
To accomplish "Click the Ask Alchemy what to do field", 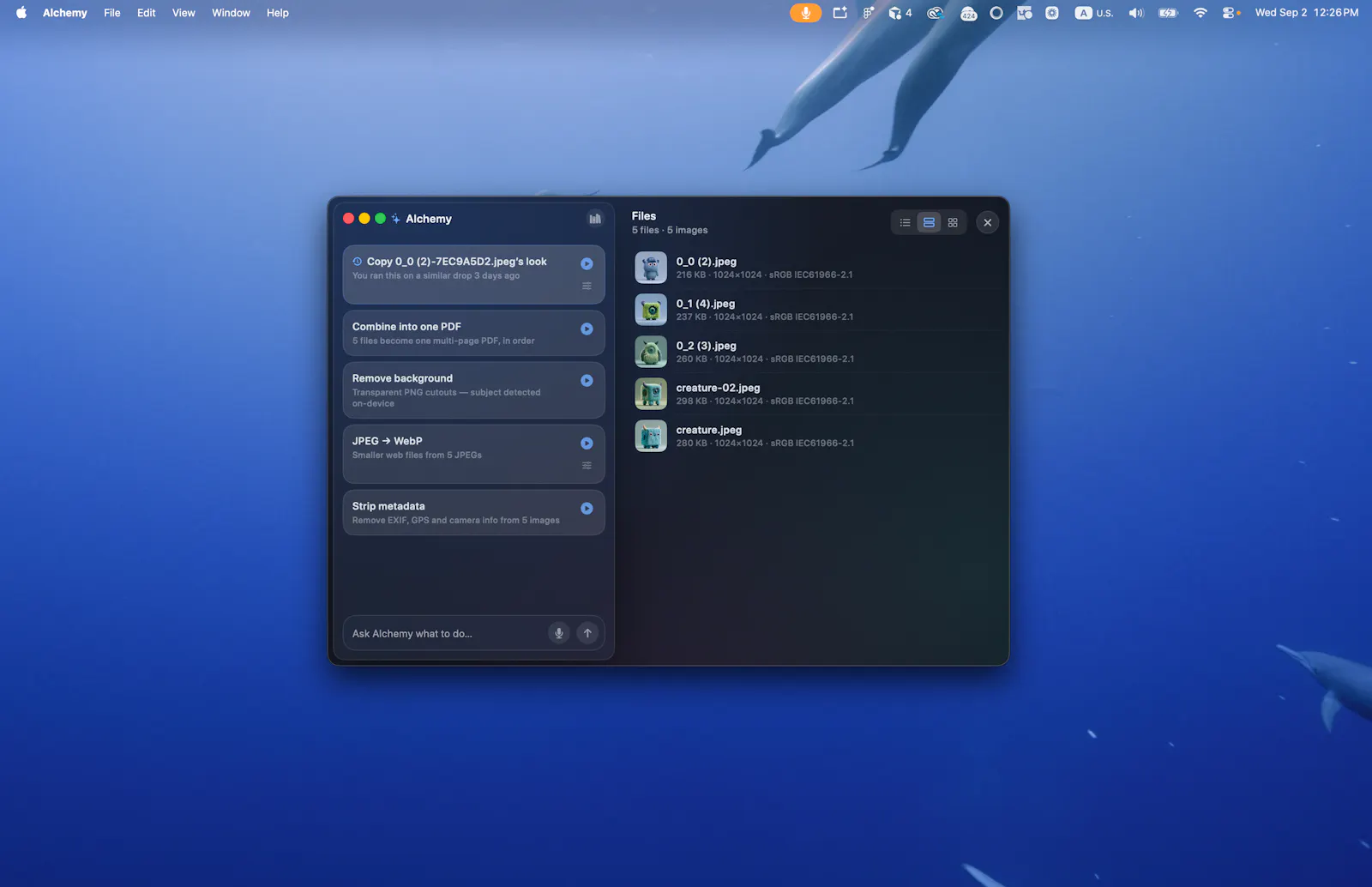I will click(446, 633).
